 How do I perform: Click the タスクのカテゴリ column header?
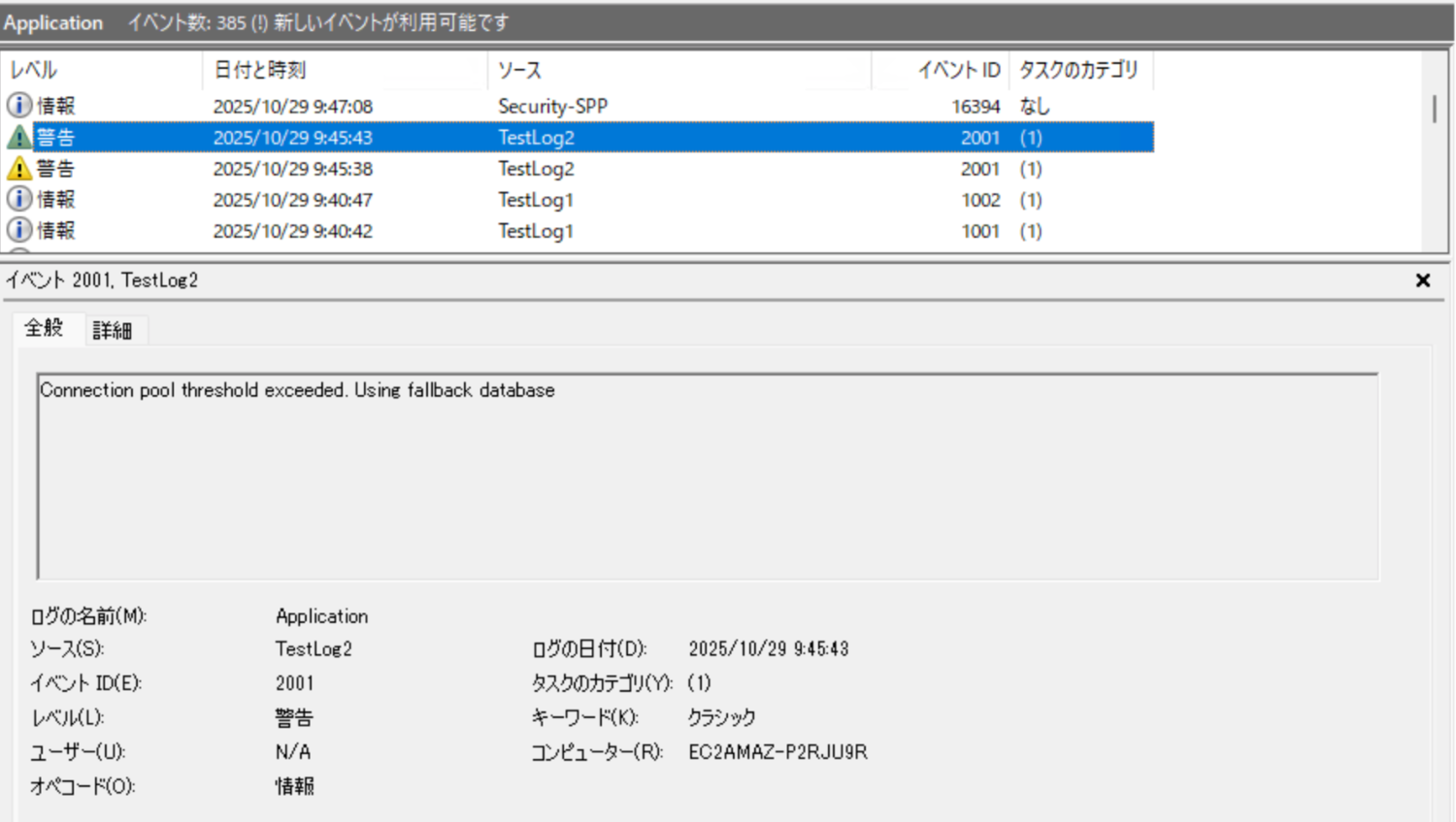[x=1077, y=70]
